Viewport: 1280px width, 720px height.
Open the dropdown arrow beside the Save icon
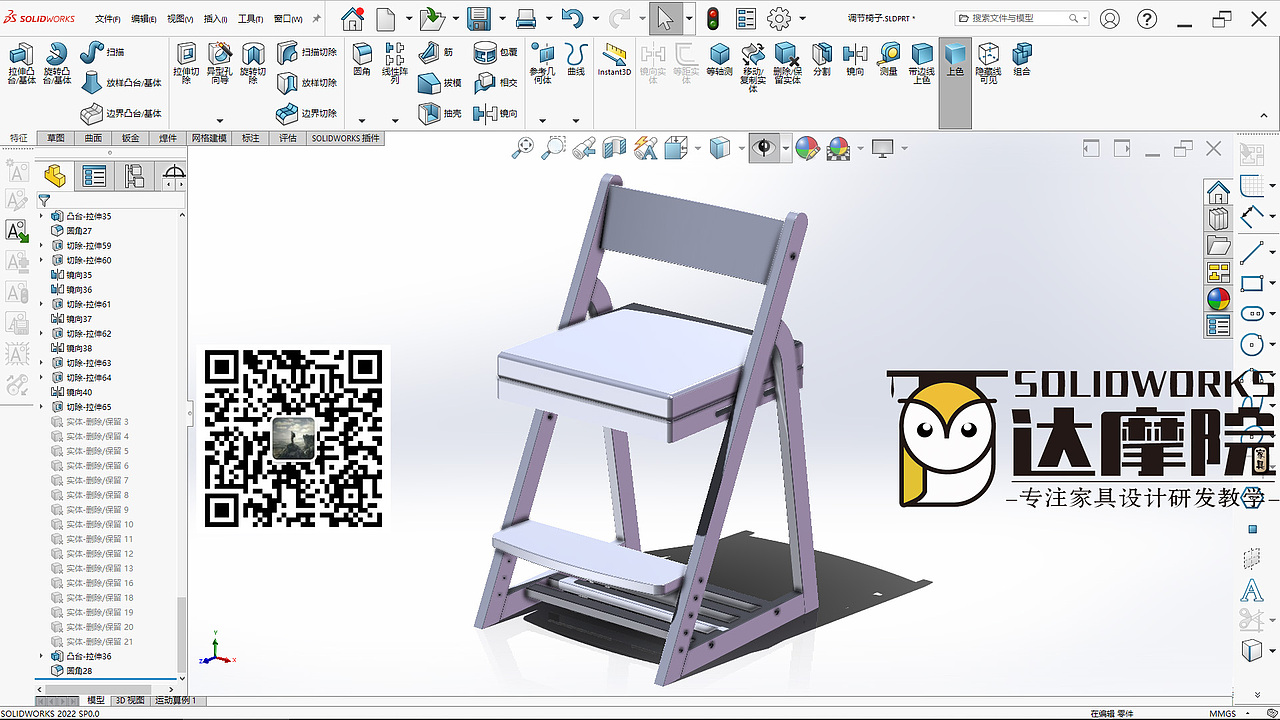[500, 19]
